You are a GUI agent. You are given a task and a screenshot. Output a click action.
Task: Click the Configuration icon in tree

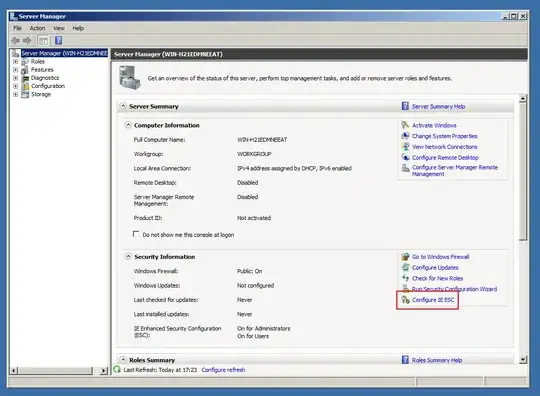coord(25,86)
